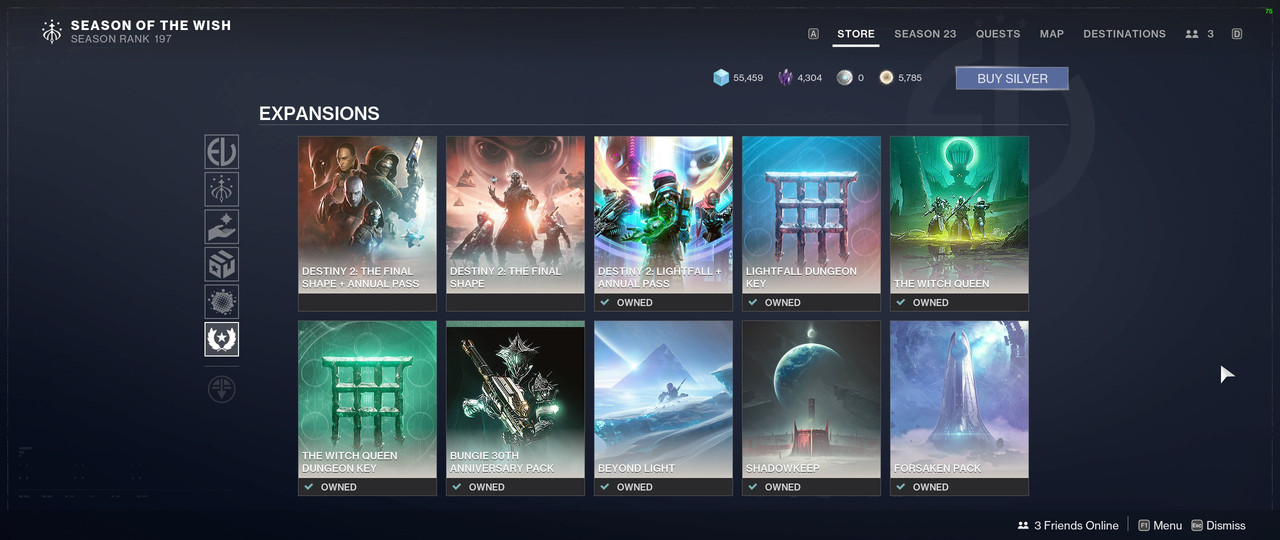Click the Season Rank 197 text
Screen dimensions: 1280x540
tap(121, 39)
